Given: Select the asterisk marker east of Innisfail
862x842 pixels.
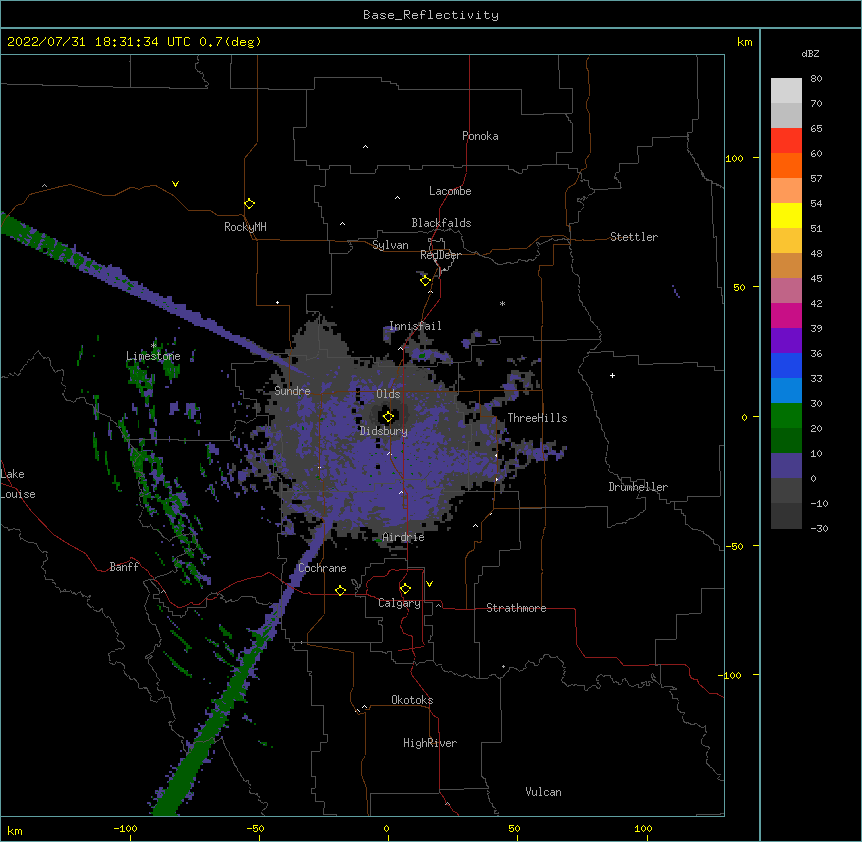Looking at the screenshot, I should coord(502,303).
